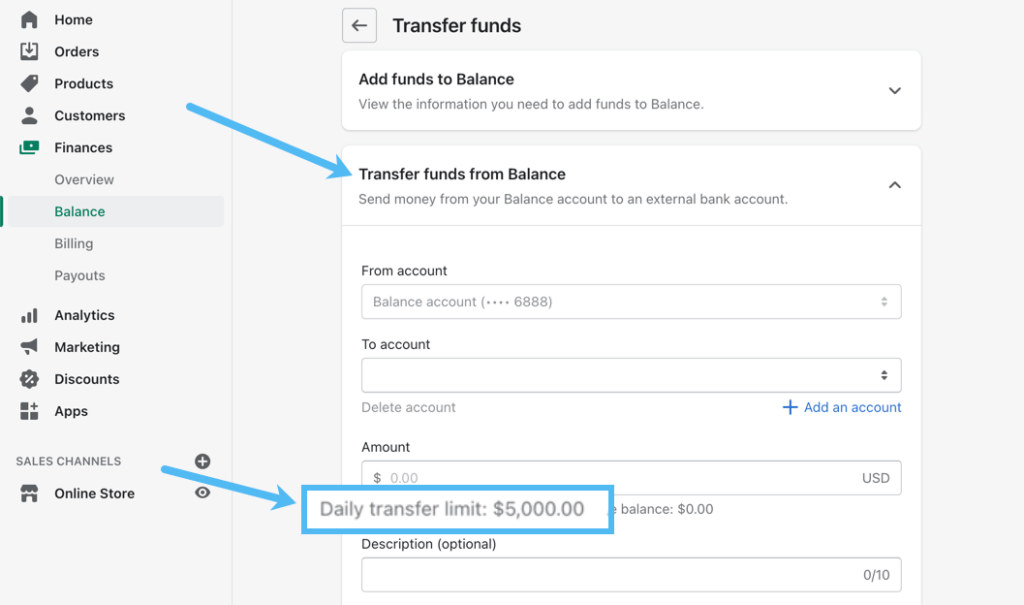The width and height of the screenshot is (1024, 605).
Task: Click the Discounts badge icon
Action: [x=29, y=379]
